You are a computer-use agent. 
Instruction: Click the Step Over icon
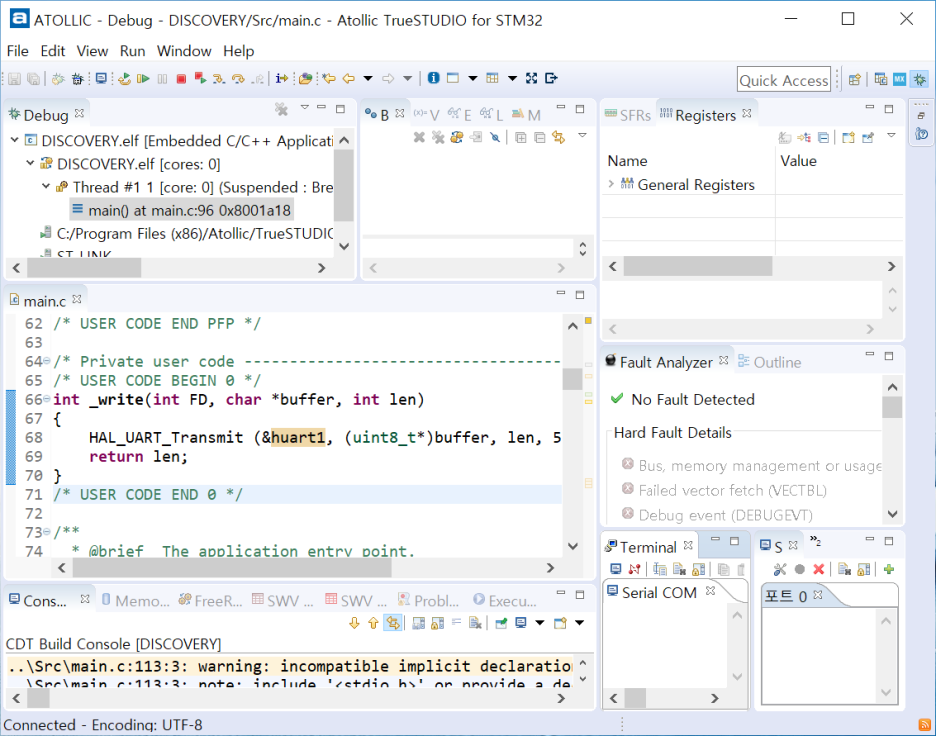pyautogui.click(x=238, y=78)
